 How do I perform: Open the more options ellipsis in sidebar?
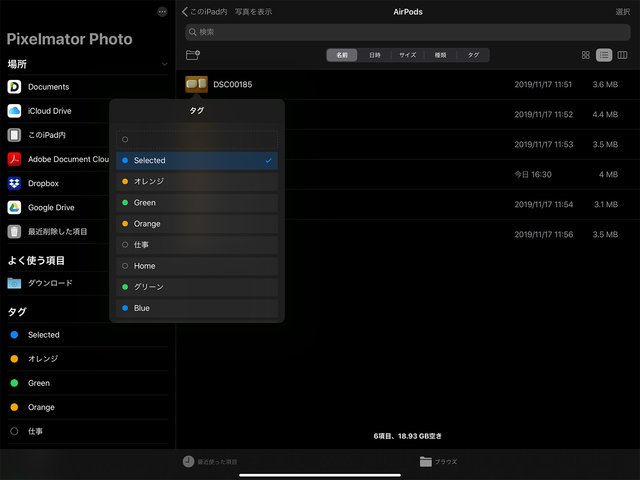(162, 12)
